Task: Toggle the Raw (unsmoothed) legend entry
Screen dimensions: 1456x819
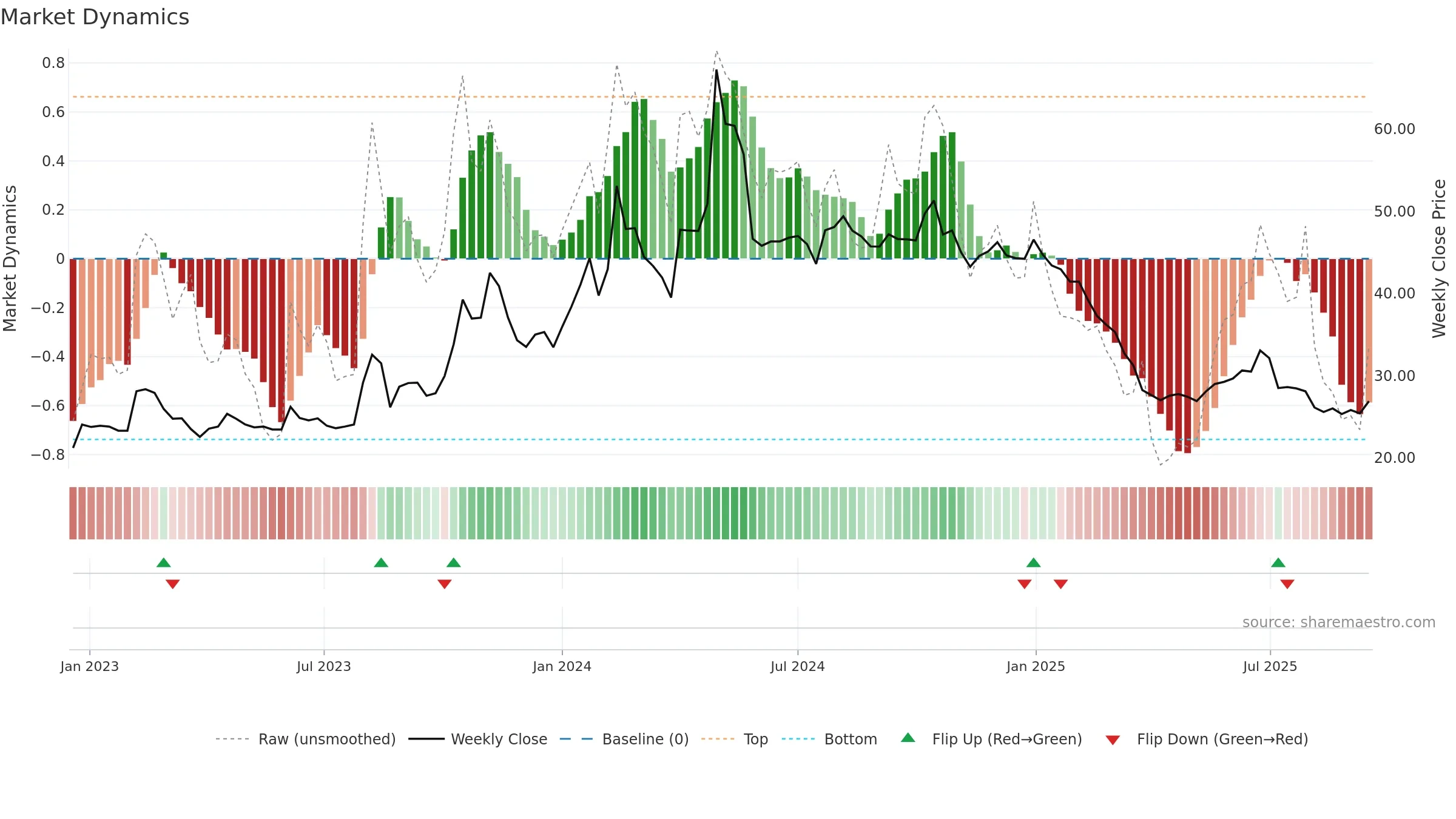Action: pyautogui.click(x=305, y=739)
